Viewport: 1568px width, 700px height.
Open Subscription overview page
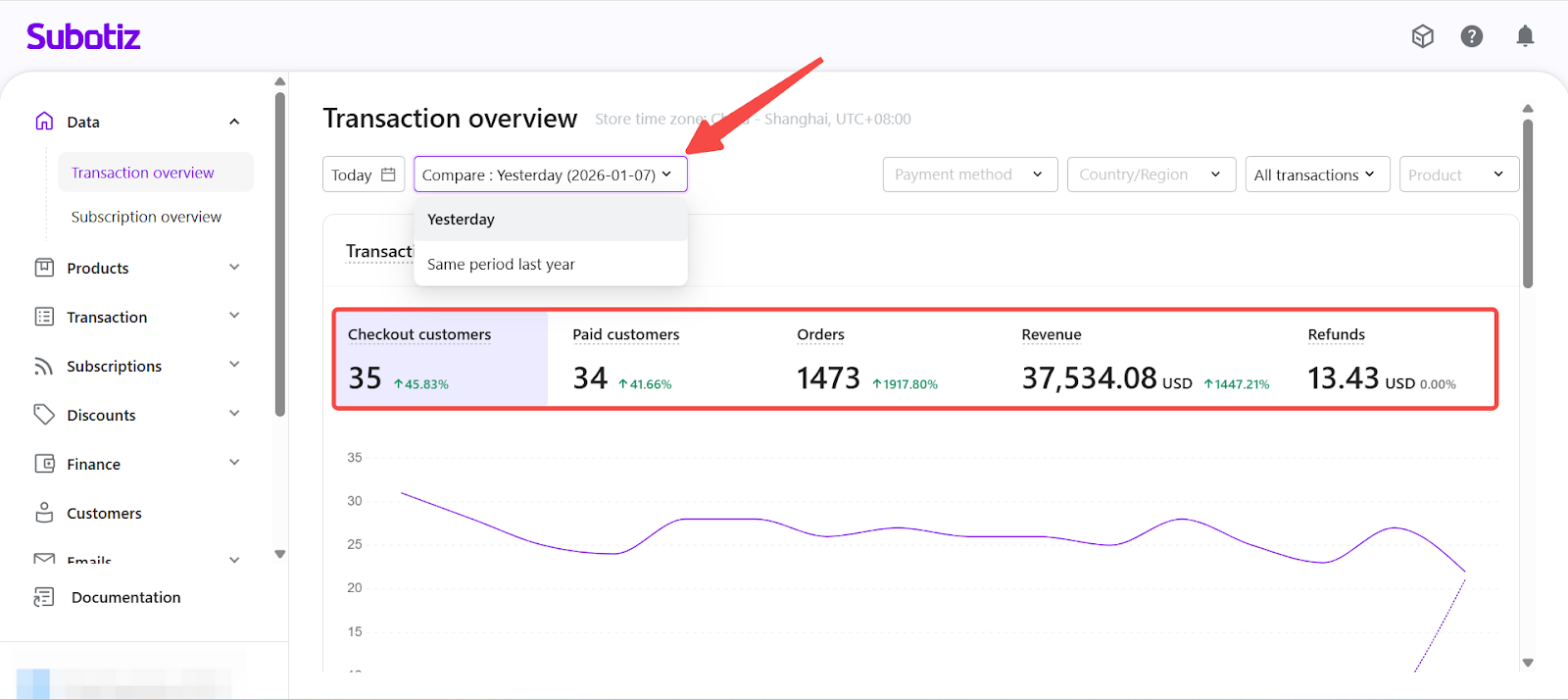click(x=146, y=217)
